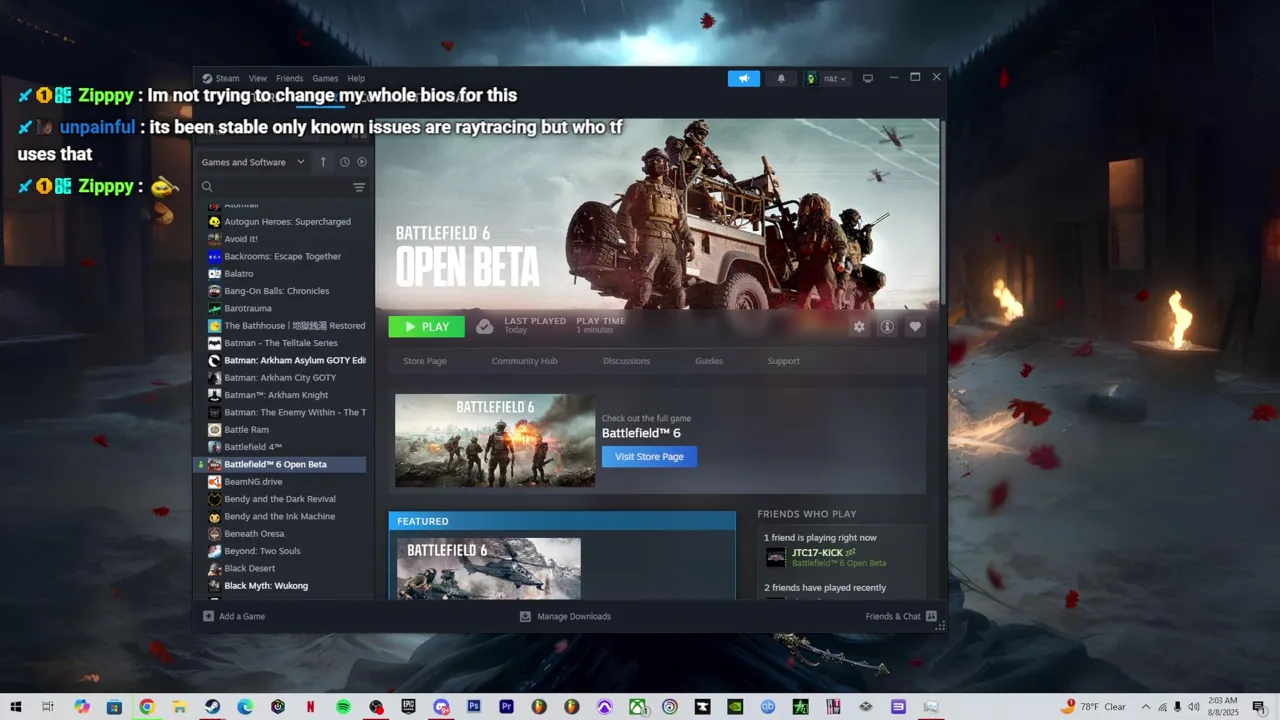The width and height of the screenshot is (1280, 720).
Task: Click the green PLAY button
Action: (x=426, y=327)
